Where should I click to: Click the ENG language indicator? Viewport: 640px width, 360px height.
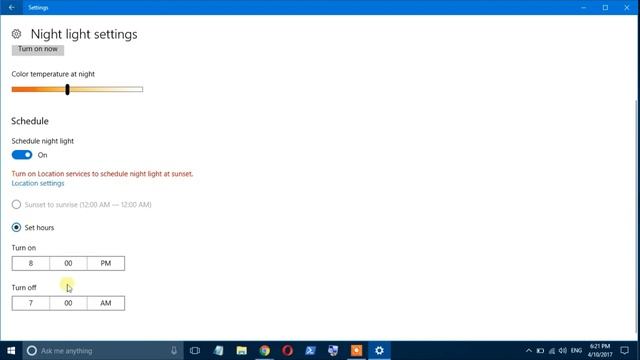pyautogui.click(x=576, y=351)
